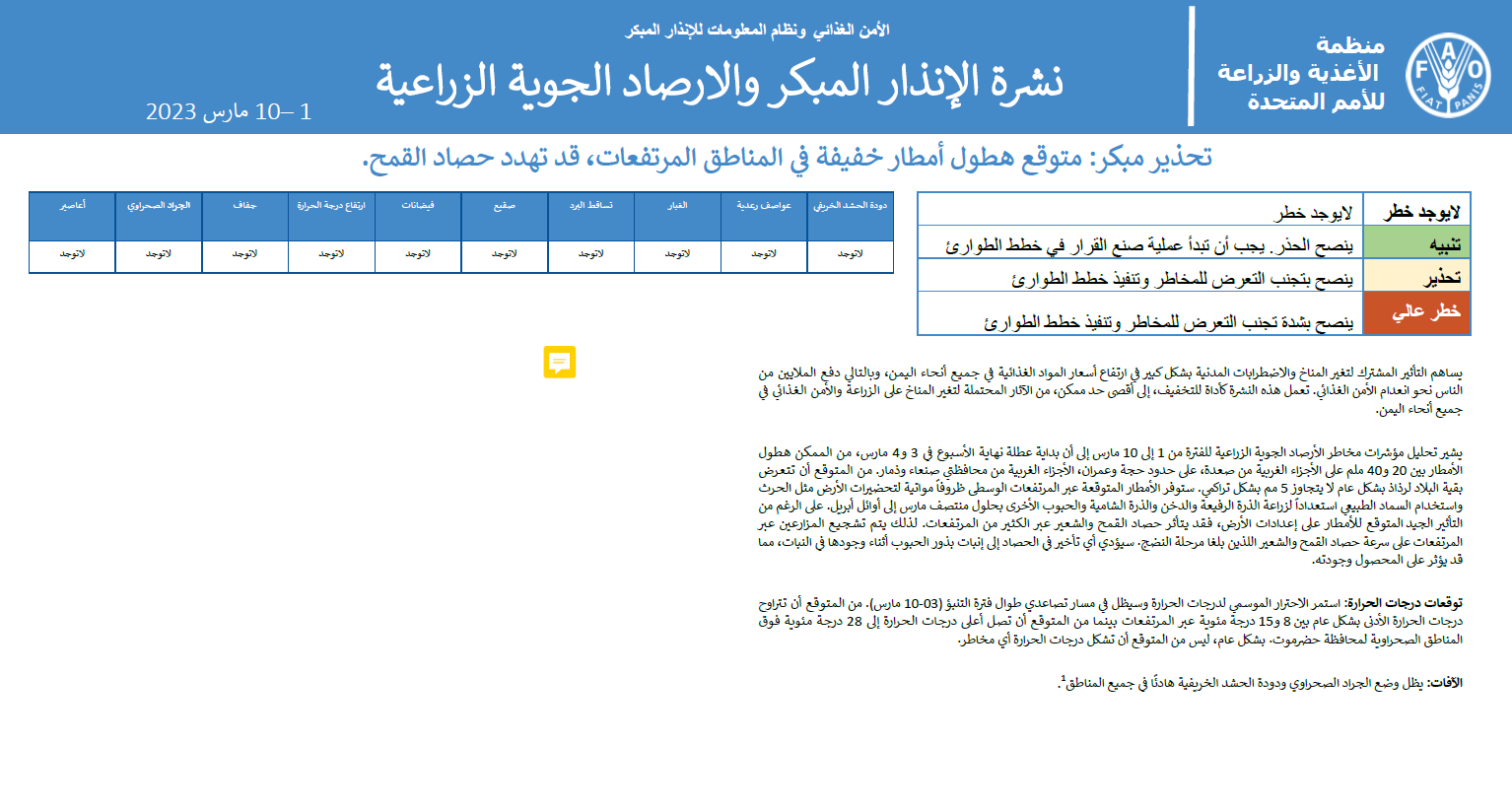Click the orange 'خطر عالي' legend swatch
Screen dimensions: 1512x812
pos(1417,312)
